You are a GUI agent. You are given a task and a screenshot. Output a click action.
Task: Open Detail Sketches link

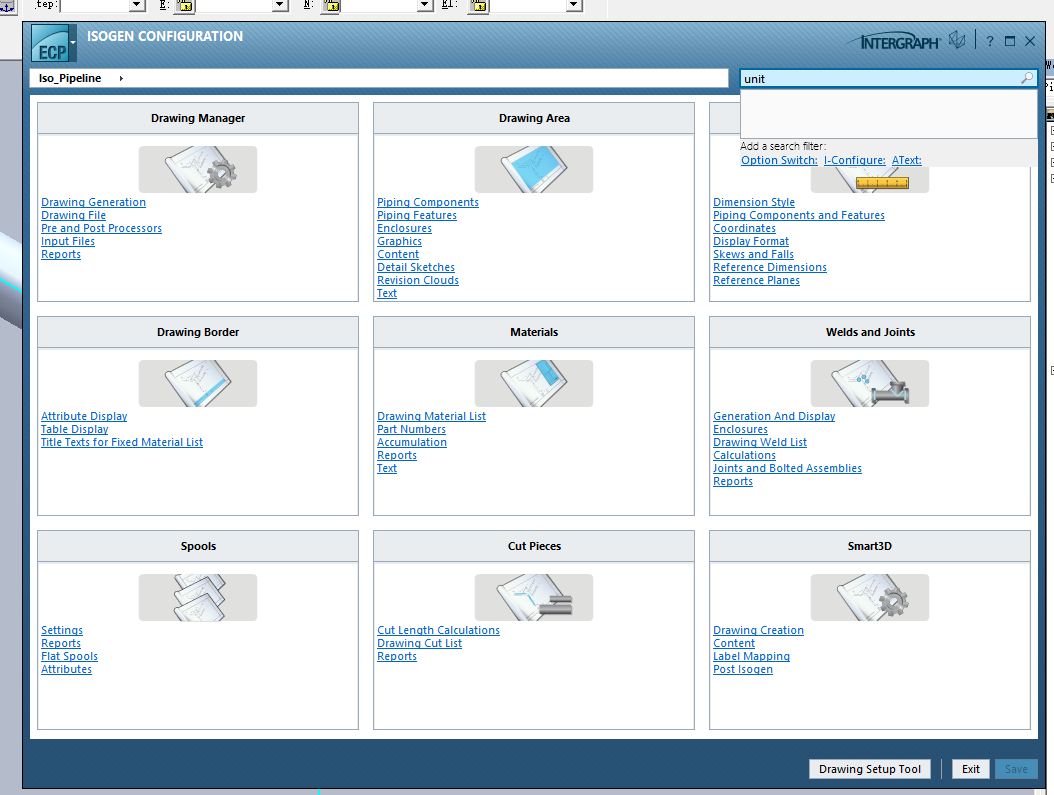[415, 267]
